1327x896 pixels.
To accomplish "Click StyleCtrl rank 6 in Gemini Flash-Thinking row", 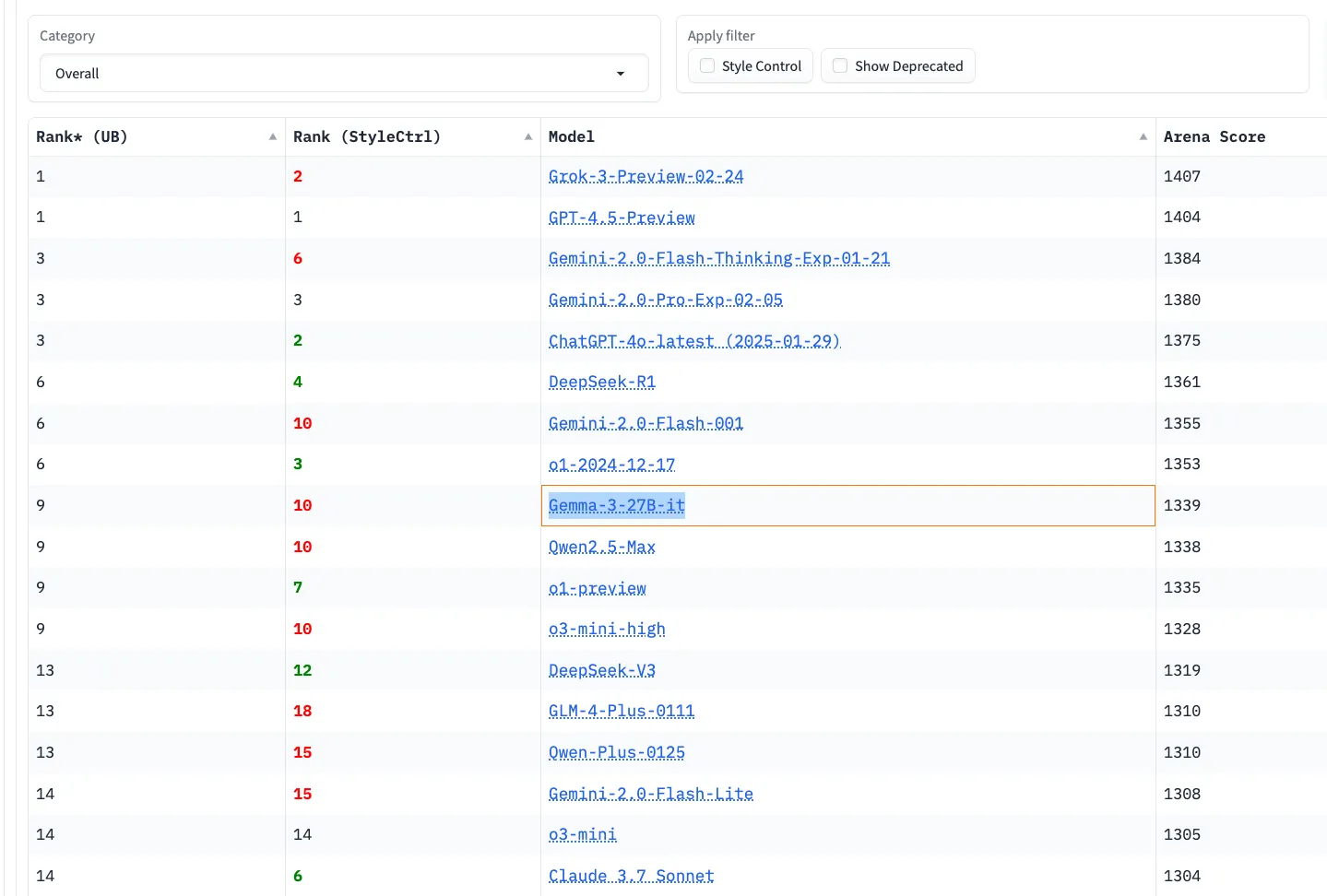I will click(298, 258).
